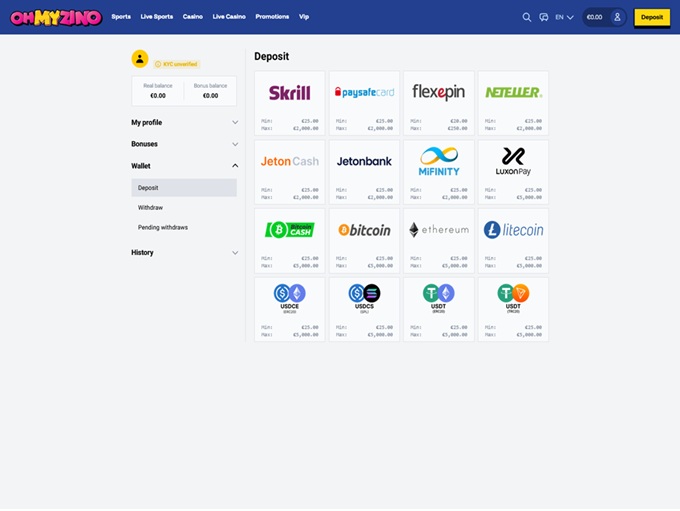The image size is (680, 511).
Task: Open the live chat support icon
Action: coord(544,17)
